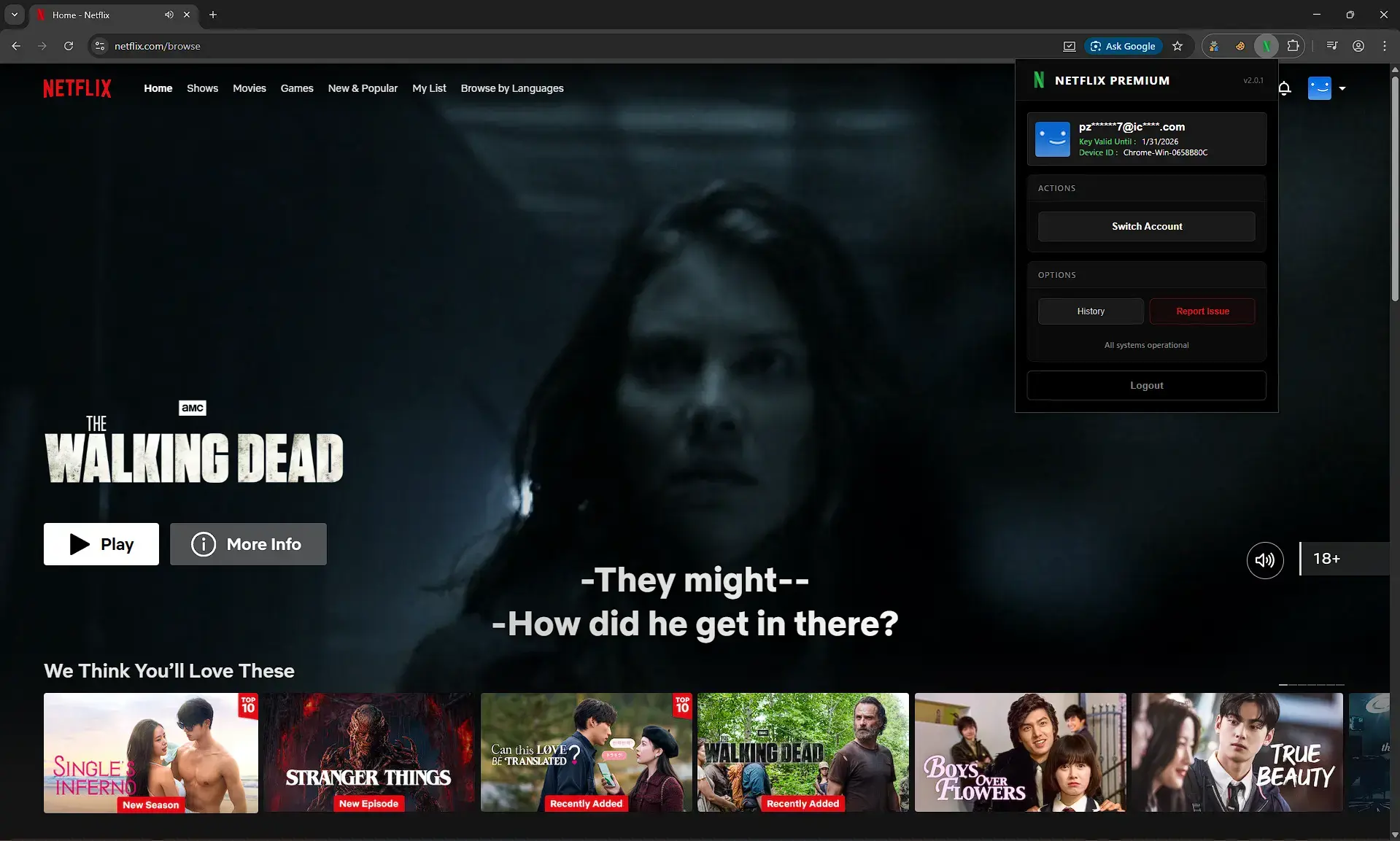
Task: Open the tab search dropdown arrow
Action: coord(15,15)
